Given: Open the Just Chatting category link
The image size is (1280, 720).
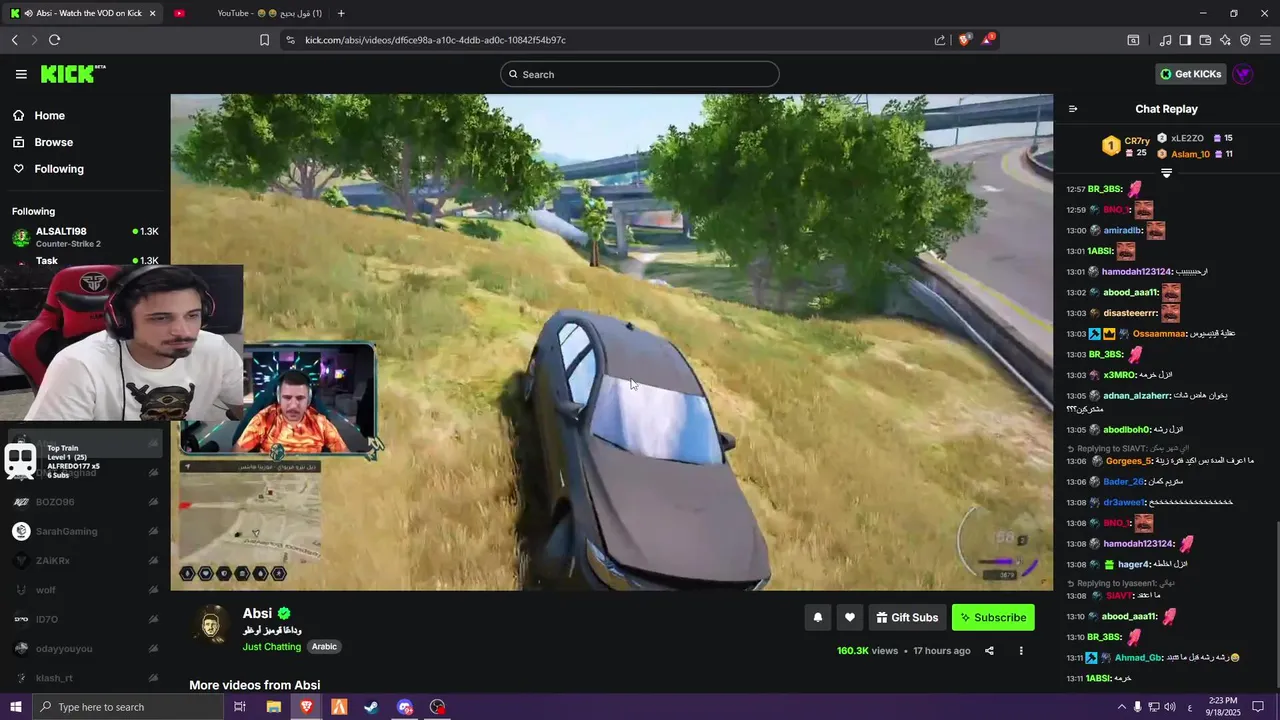Looking at the screenshot, I should coord(271,647).
